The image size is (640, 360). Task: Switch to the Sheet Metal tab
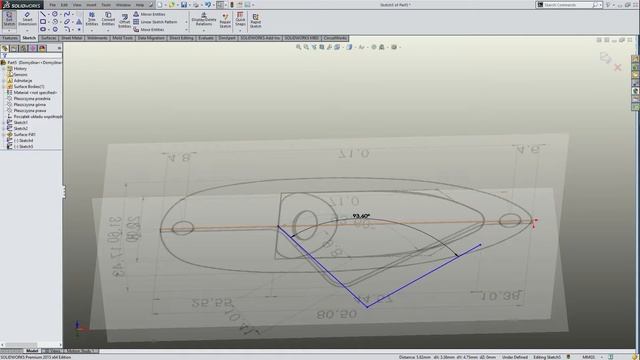pyautogui.click(x=71, y=38)
